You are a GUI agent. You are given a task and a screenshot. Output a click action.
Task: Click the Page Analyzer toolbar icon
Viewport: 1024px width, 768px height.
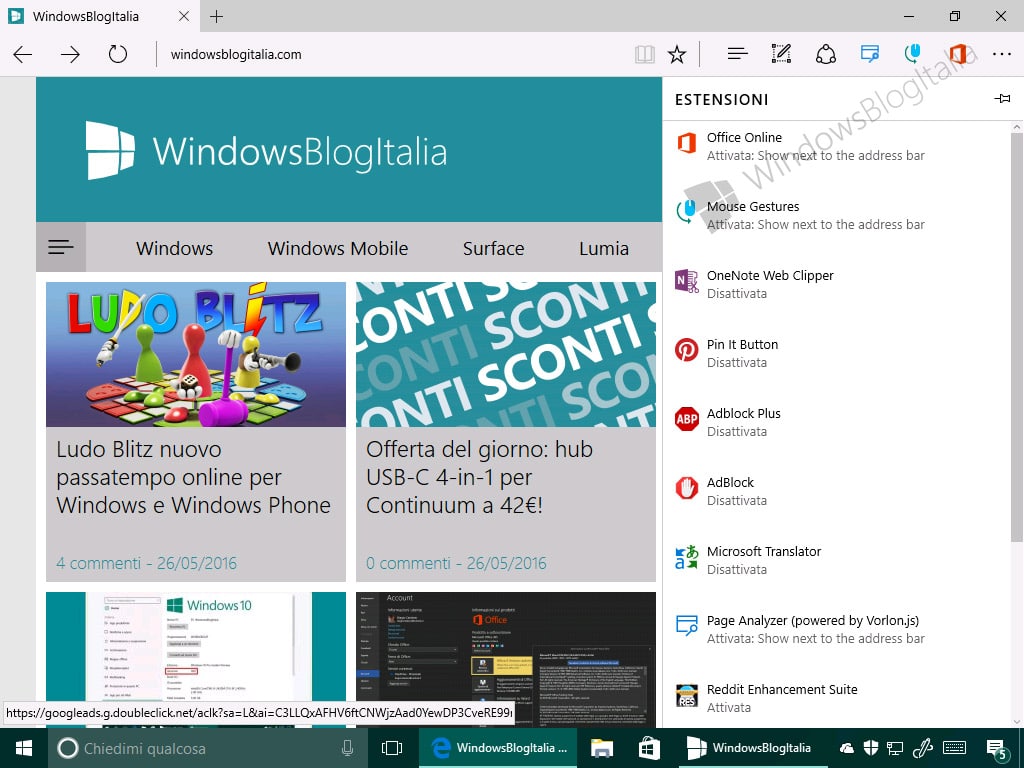(x=870, y=54)
